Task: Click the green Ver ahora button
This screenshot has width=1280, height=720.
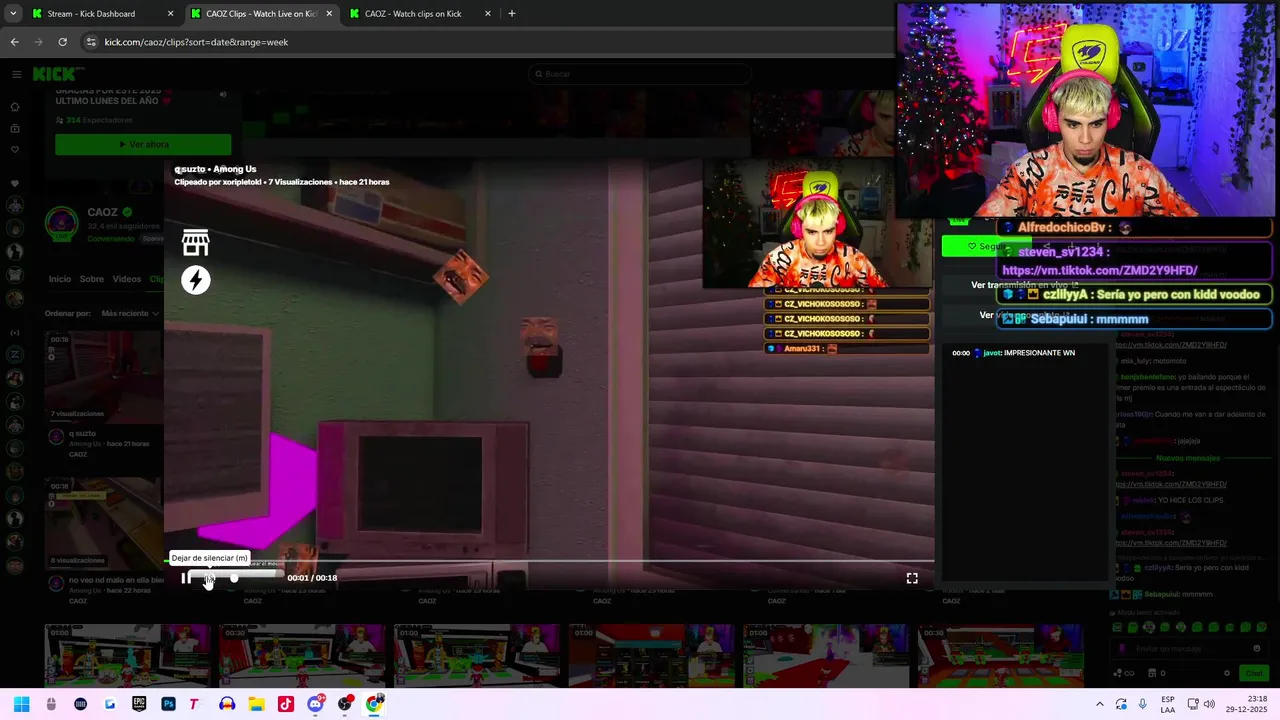Action: click(x=143, y=144)
